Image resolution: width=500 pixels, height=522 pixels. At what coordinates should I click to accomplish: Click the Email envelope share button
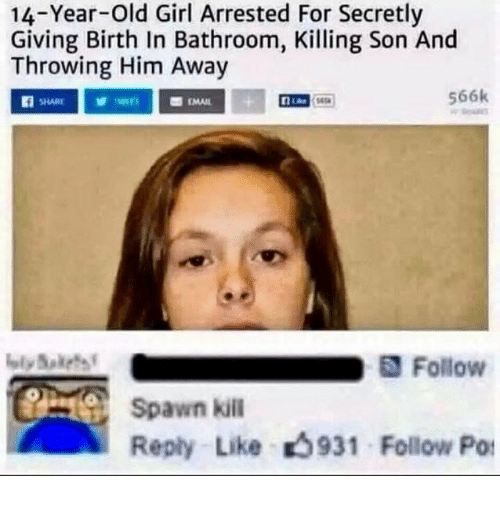192,101
